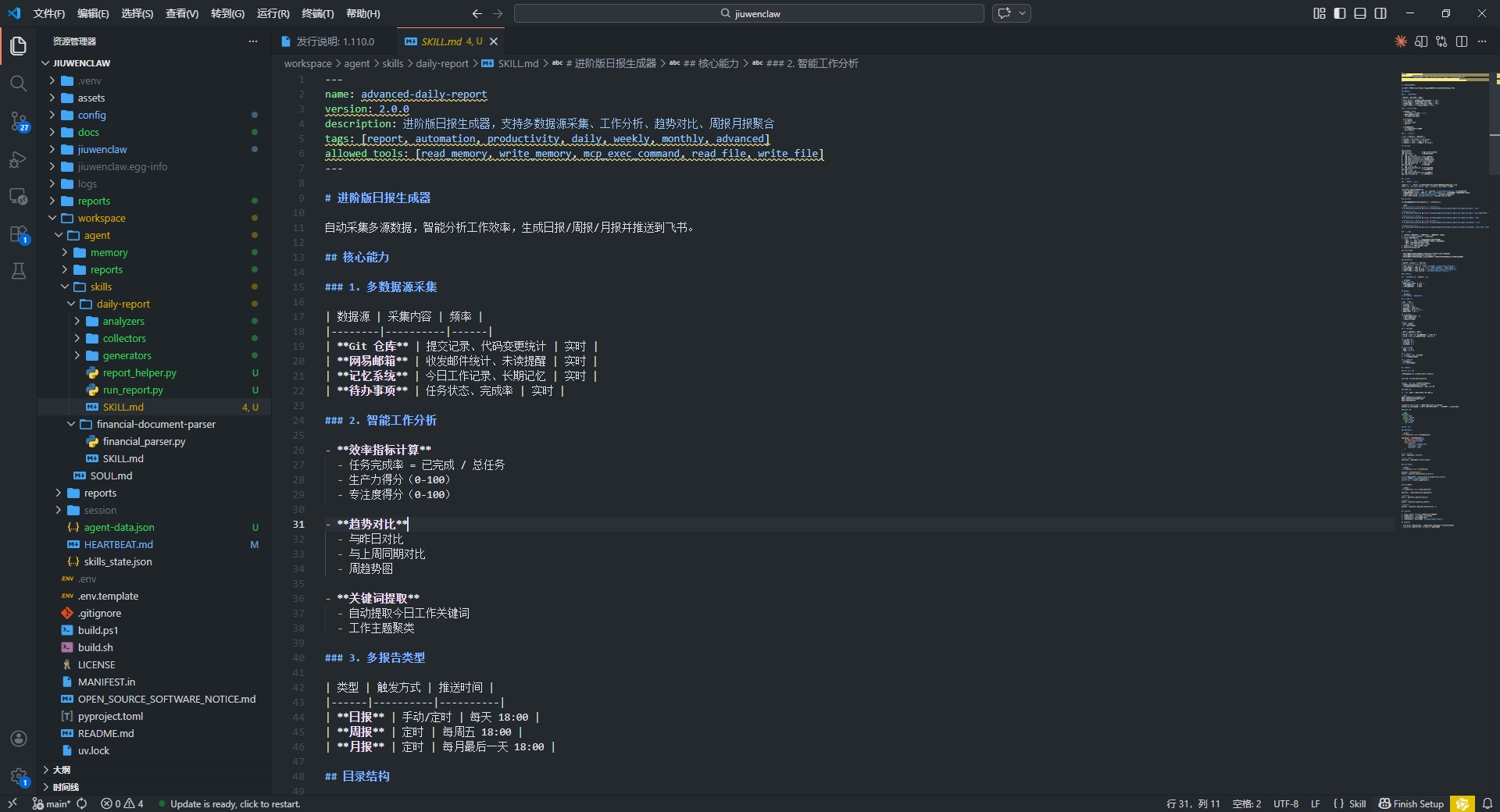
Task: Open the 查看(V) menu
Action: [182, 13]
